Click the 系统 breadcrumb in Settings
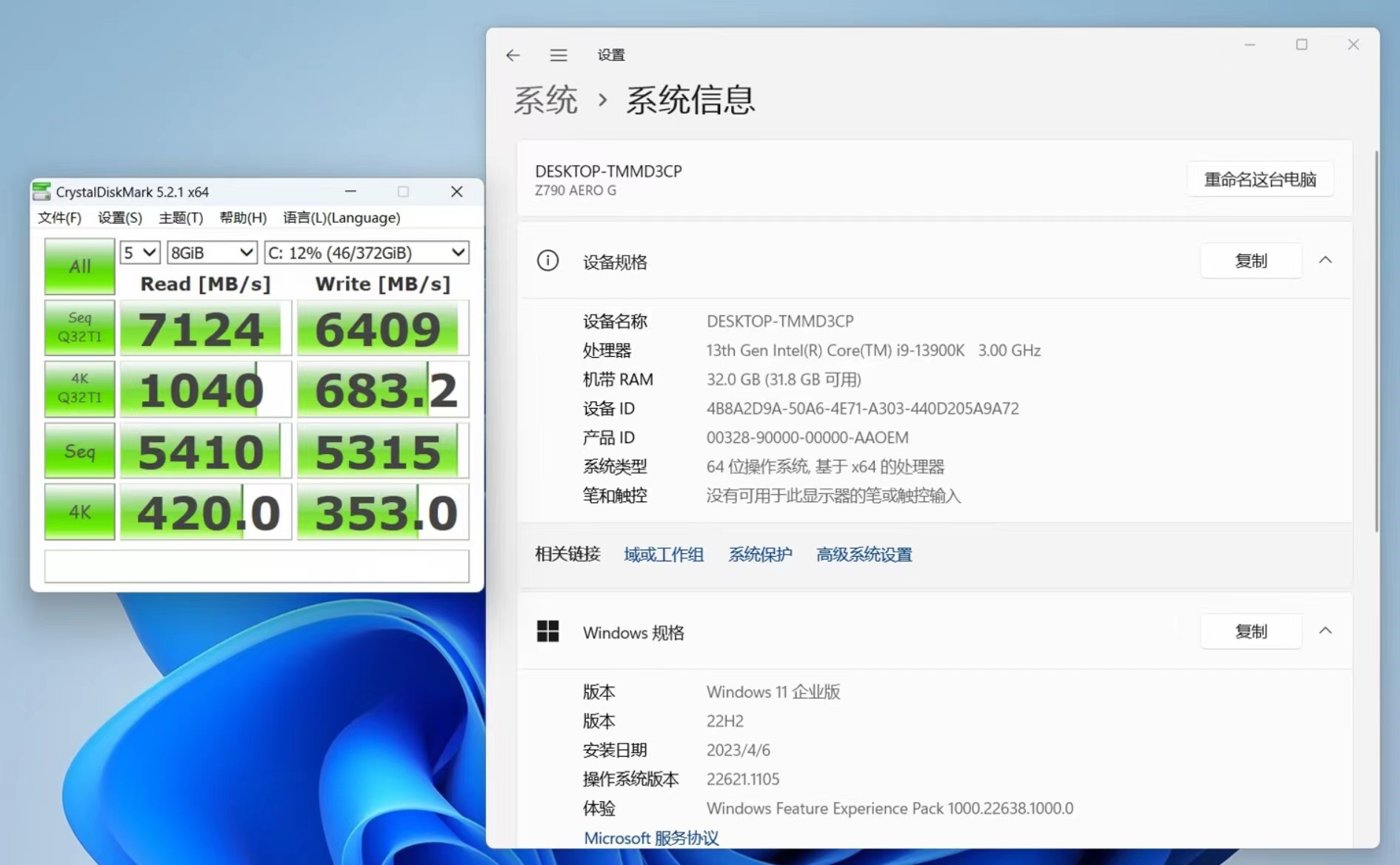Screen dimensions: 1400x865 pyautogui.click(x=545, y=100)
